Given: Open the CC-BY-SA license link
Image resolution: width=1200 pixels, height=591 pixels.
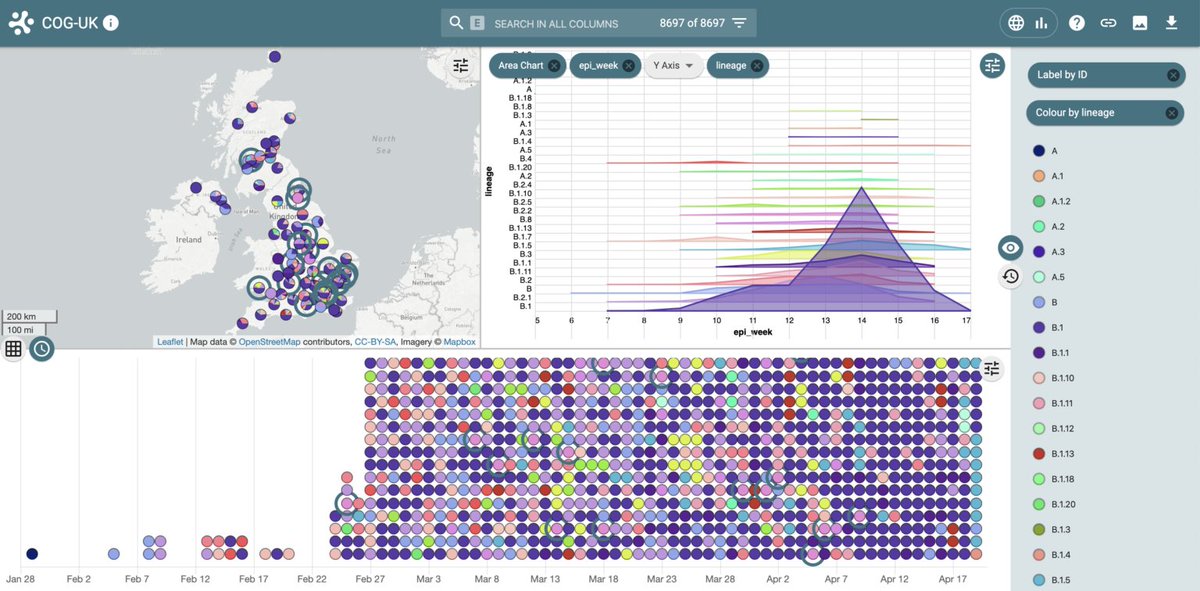Looking at the screenshot, I should tap(376, 342).
